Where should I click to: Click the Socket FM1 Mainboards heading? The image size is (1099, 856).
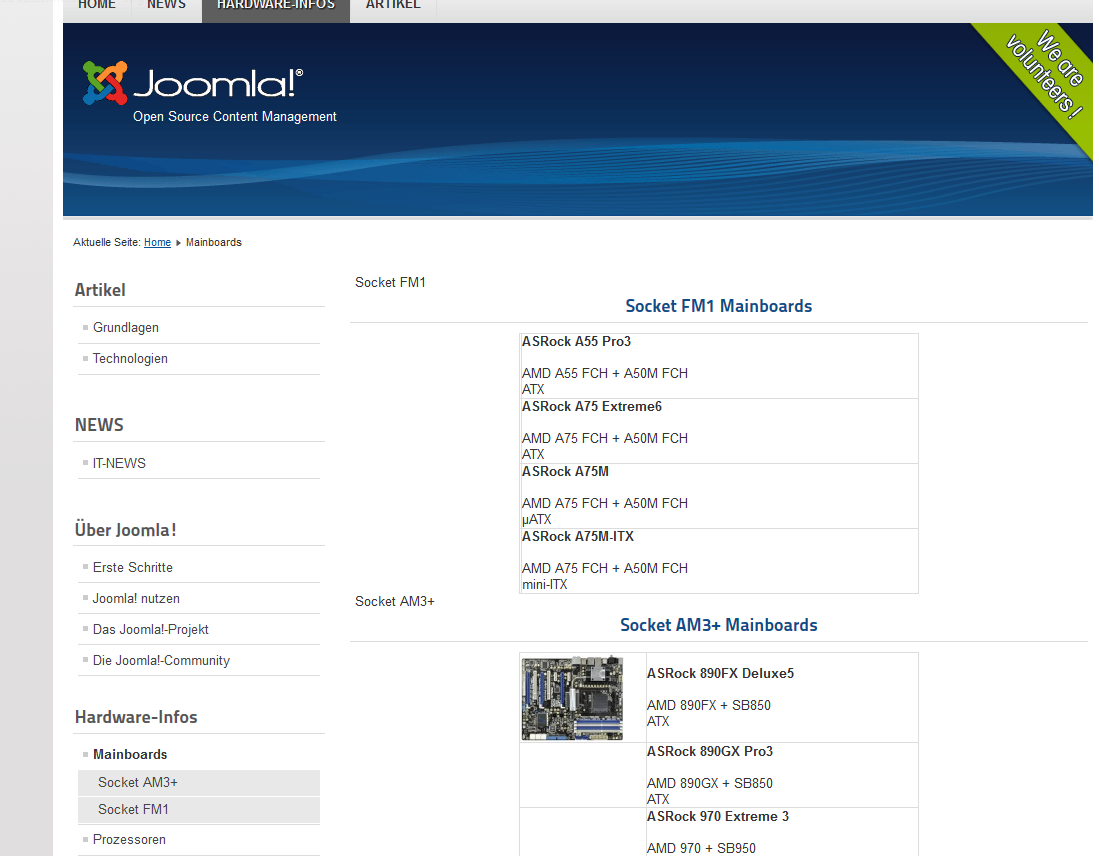tap(718, 306)
